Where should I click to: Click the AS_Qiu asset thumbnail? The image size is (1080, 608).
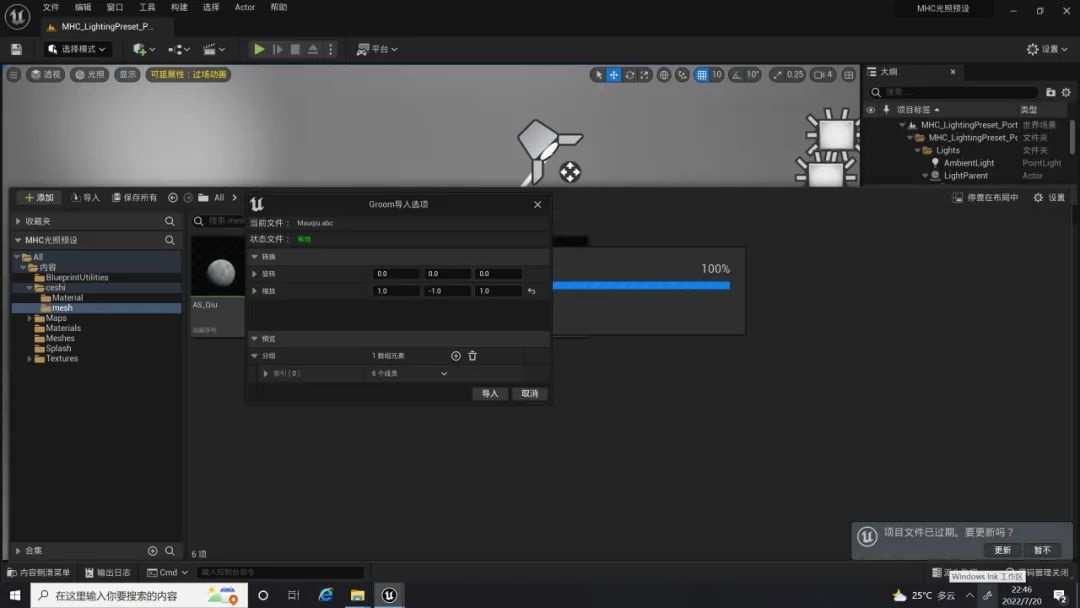point(217,267)
